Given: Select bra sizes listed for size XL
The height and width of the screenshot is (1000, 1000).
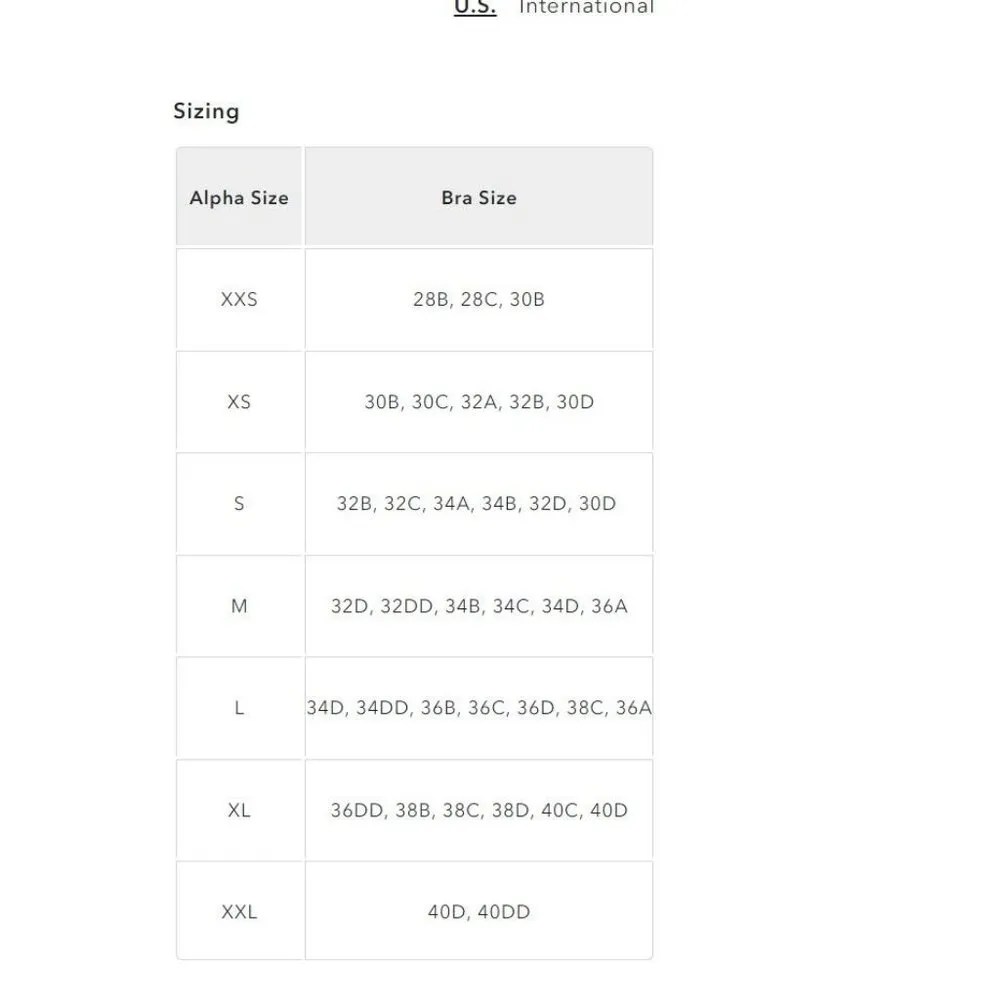Looking at the screenshot, I should pos(479,810).
